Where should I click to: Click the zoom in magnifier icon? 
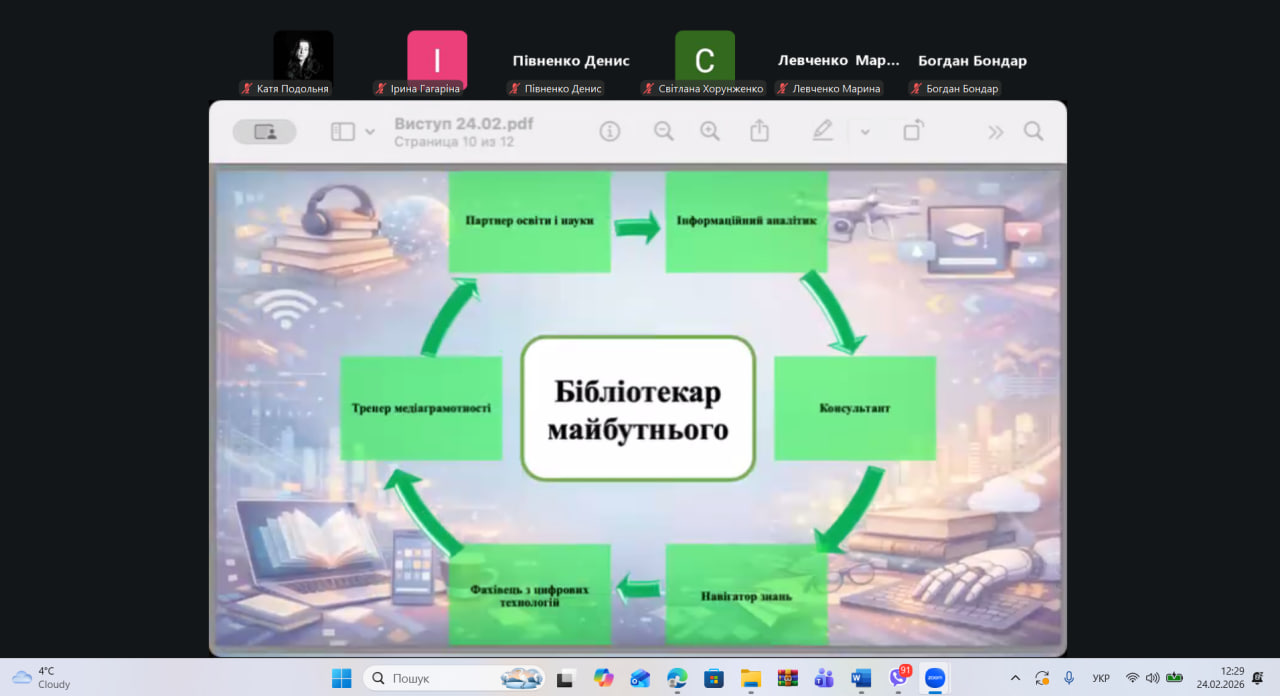[x=710, y=131]
